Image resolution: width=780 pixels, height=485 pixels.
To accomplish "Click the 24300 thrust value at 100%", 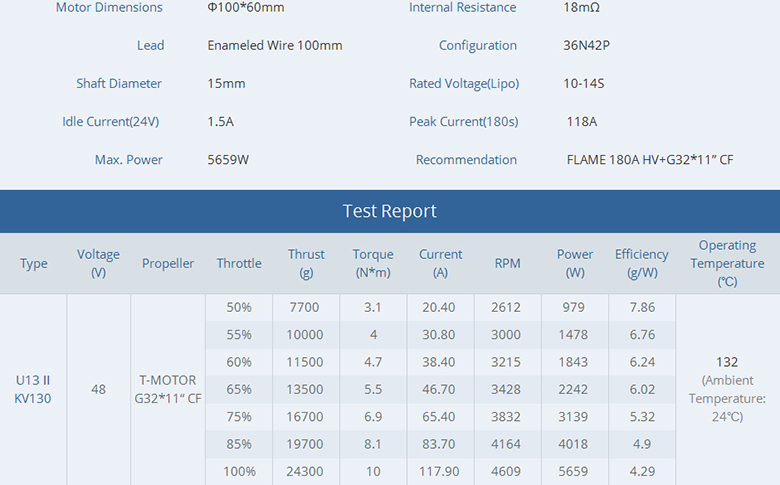I will pyautogui.click(x=304, y=471).
